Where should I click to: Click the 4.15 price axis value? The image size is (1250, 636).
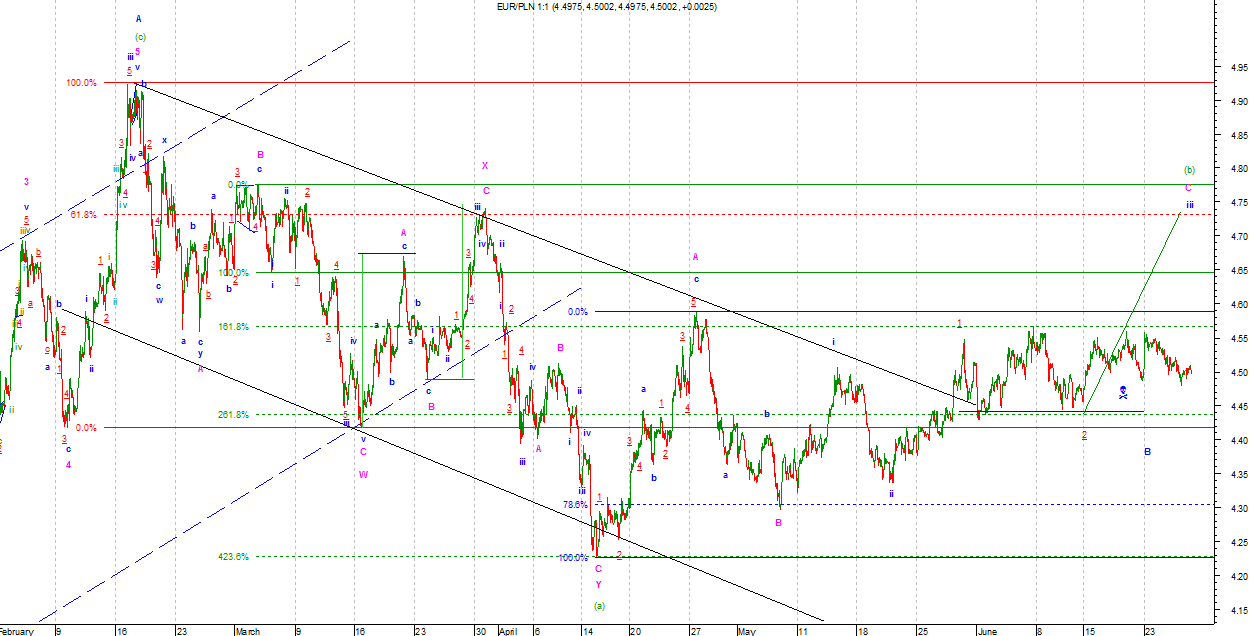point(1233,610)
